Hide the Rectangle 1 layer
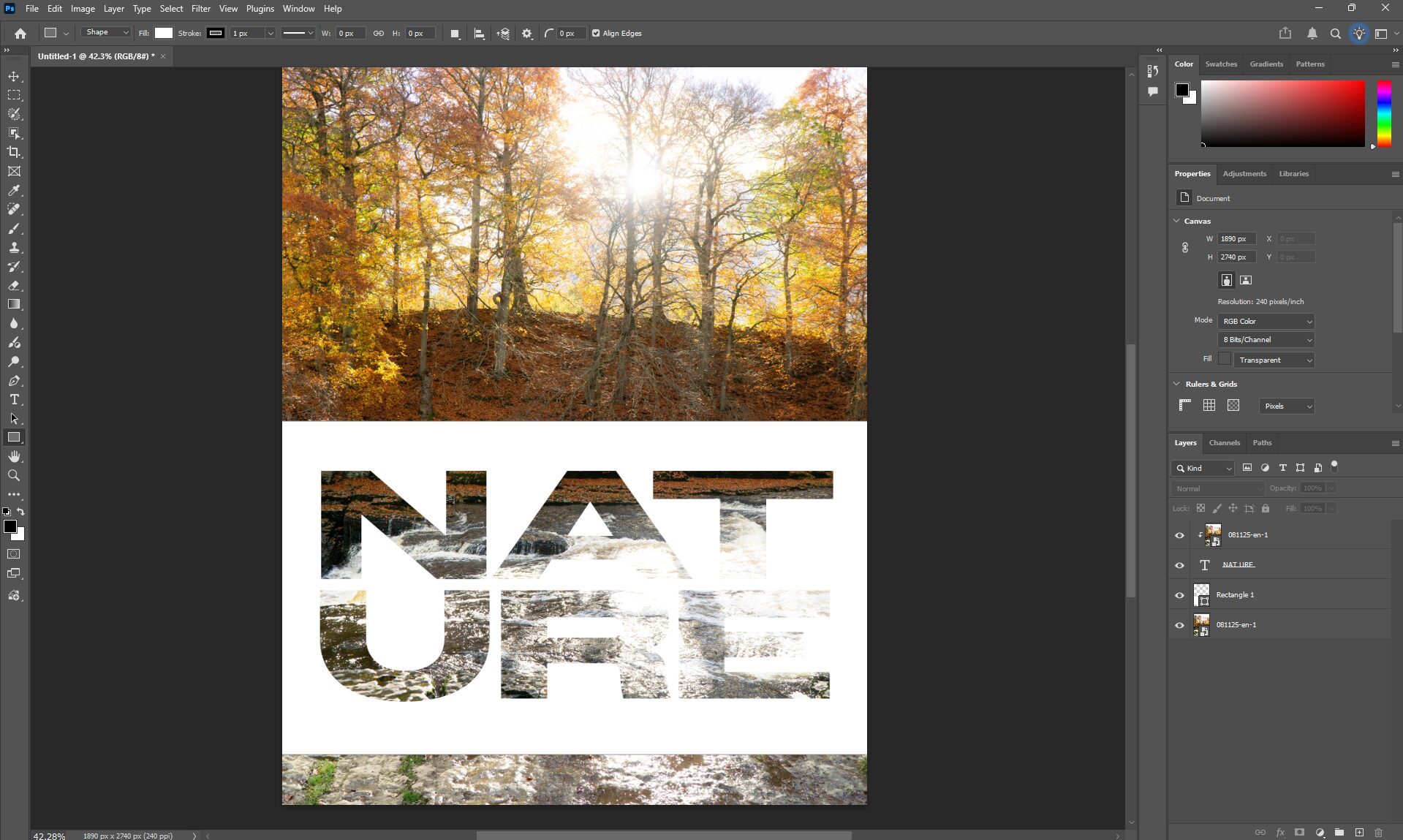Image resolution: width=1403 pixels, height=840 pixels. (1179, 595)
